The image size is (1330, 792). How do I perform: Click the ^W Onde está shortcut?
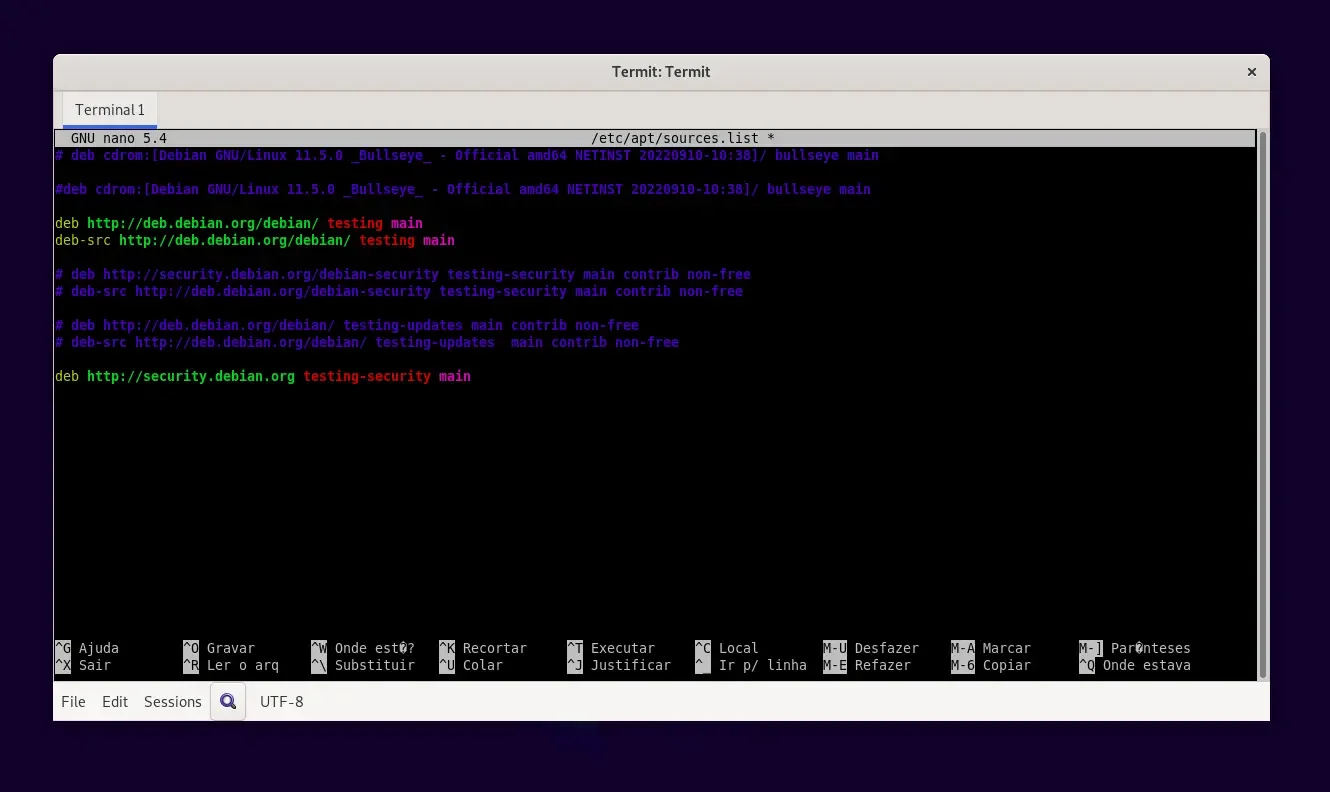tap(363, 648)
